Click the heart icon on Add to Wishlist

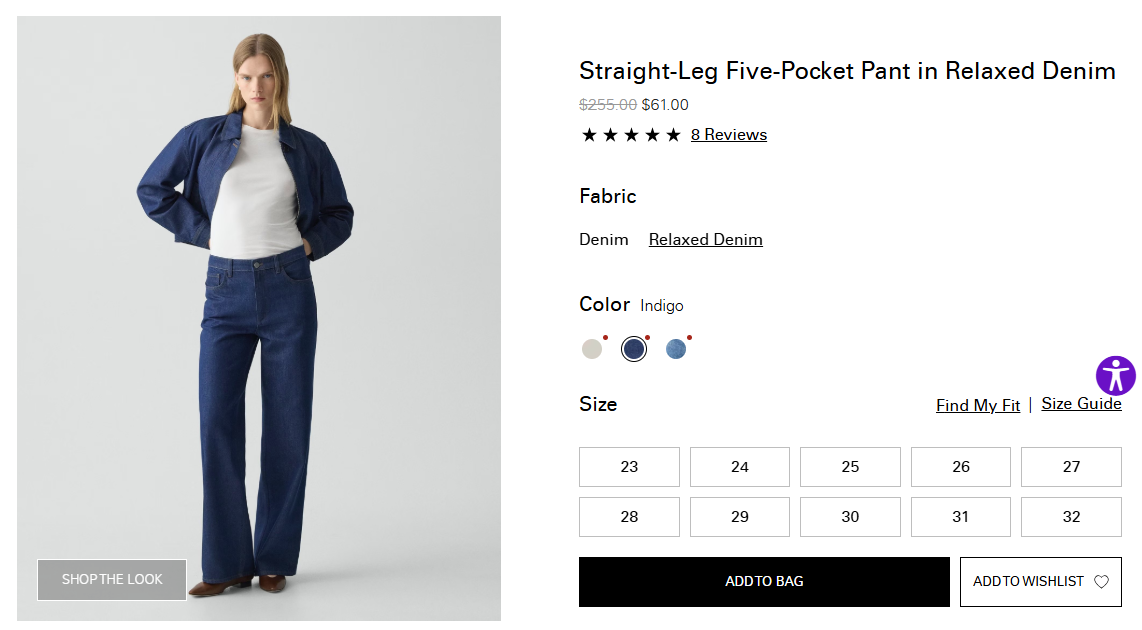point(1101,582)
